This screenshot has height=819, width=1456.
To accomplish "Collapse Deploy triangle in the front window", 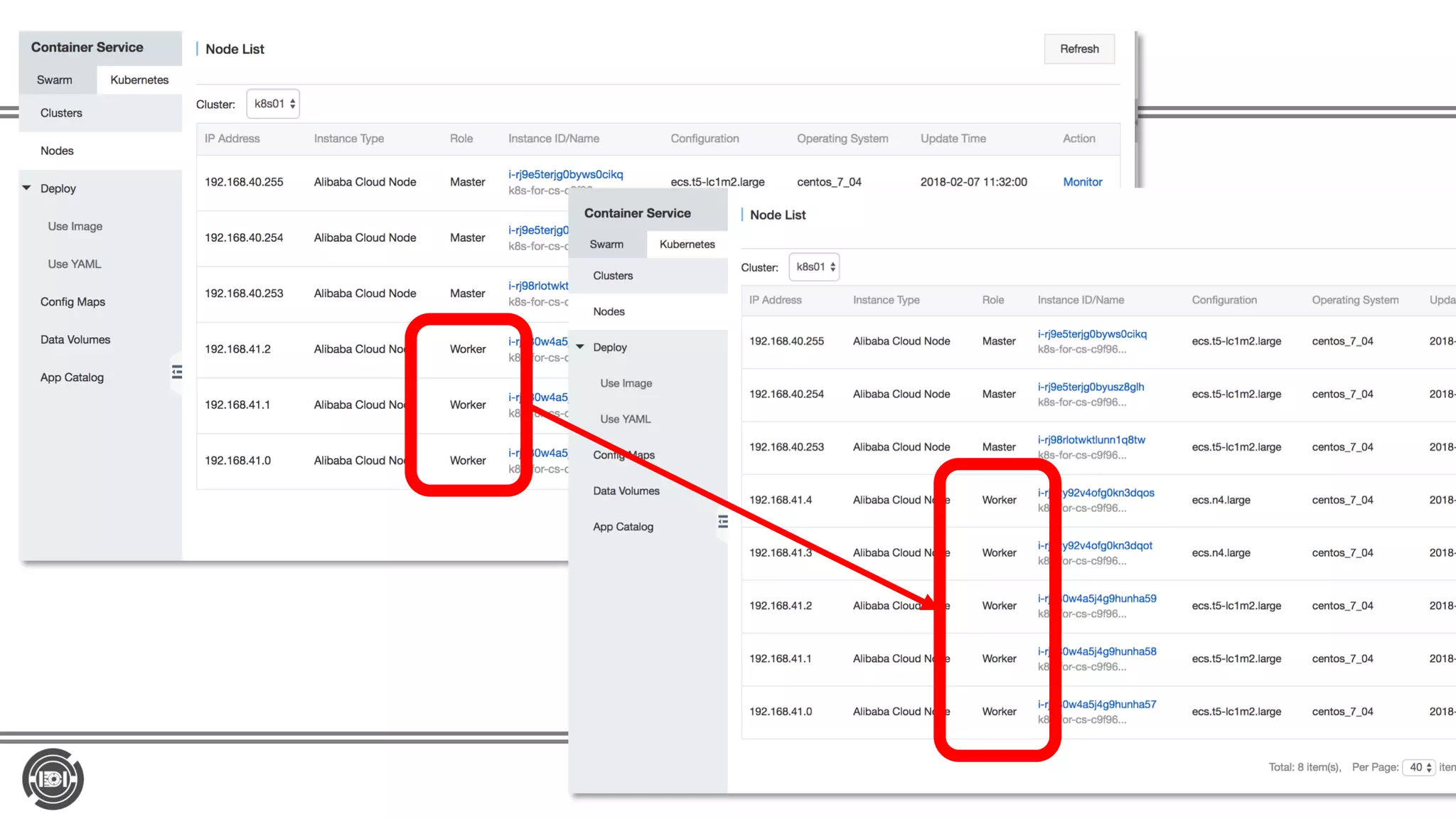I will 580,347.
